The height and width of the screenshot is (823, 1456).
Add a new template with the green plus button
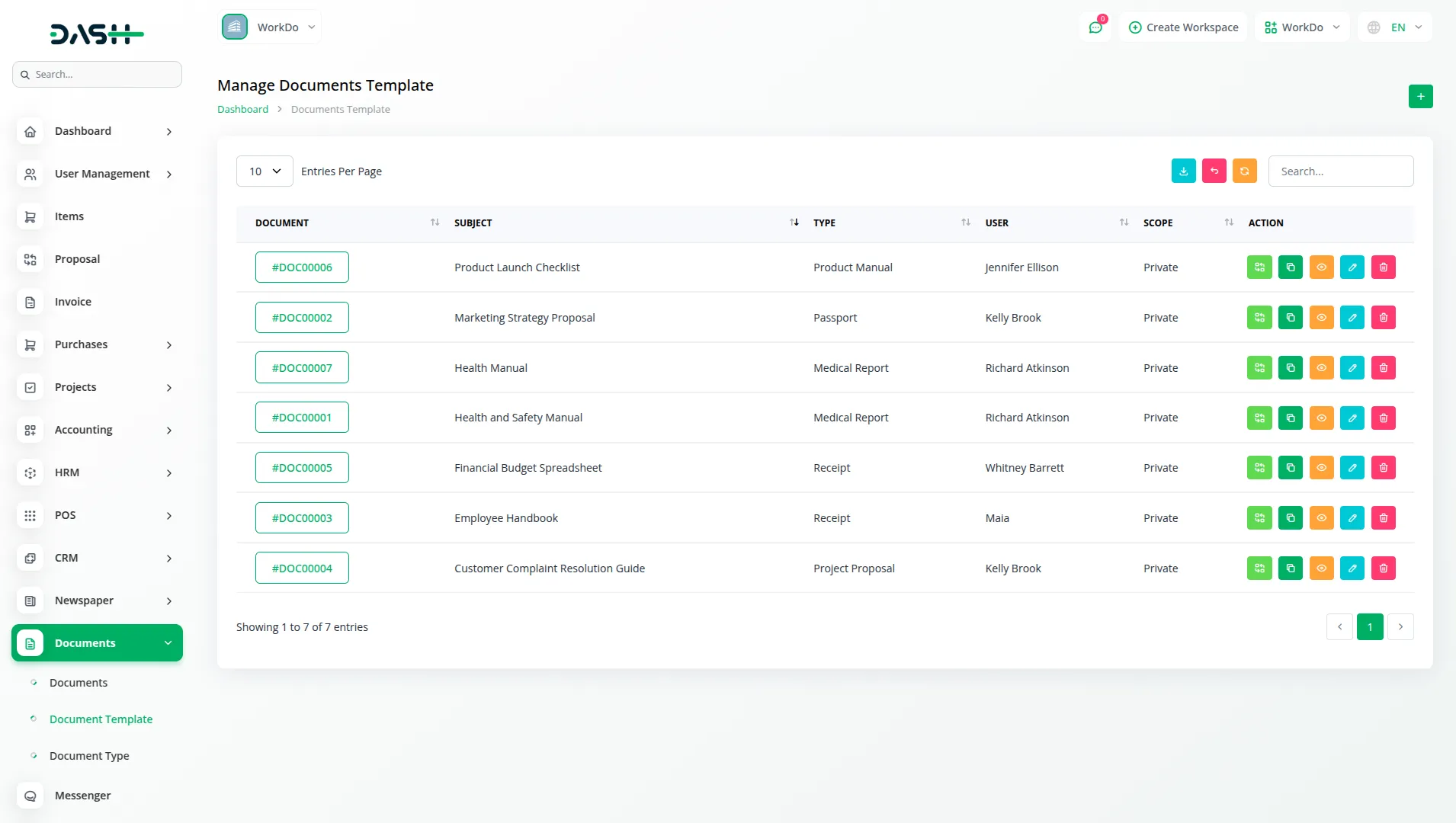click(1419, 96)
